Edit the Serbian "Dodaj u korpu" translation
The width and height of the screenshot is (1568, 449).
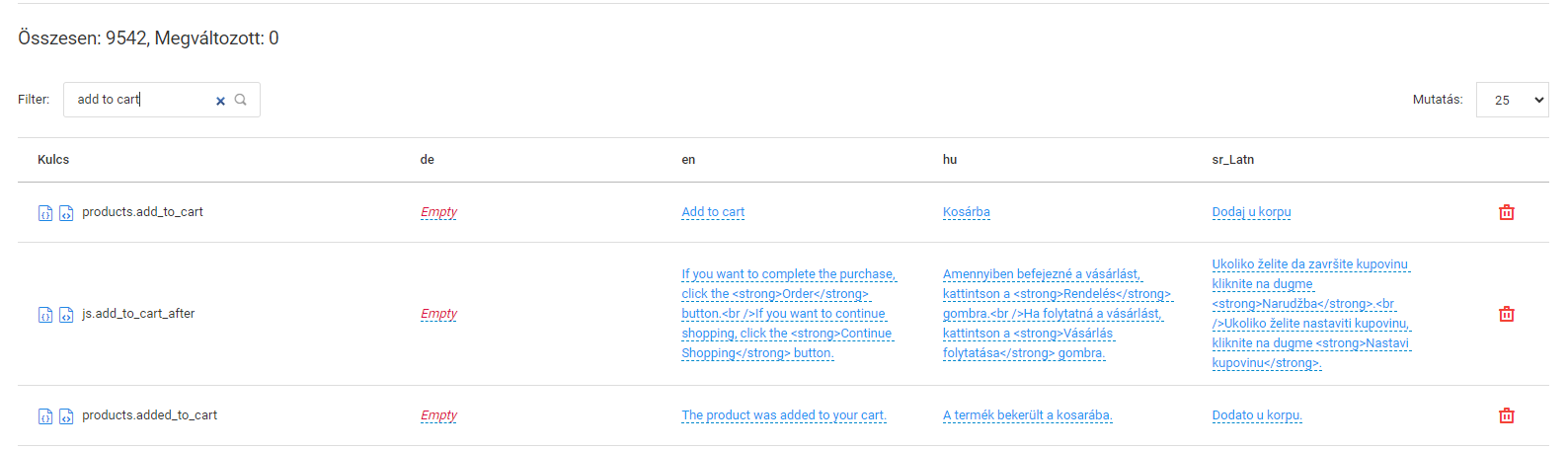pos(1251,212)
